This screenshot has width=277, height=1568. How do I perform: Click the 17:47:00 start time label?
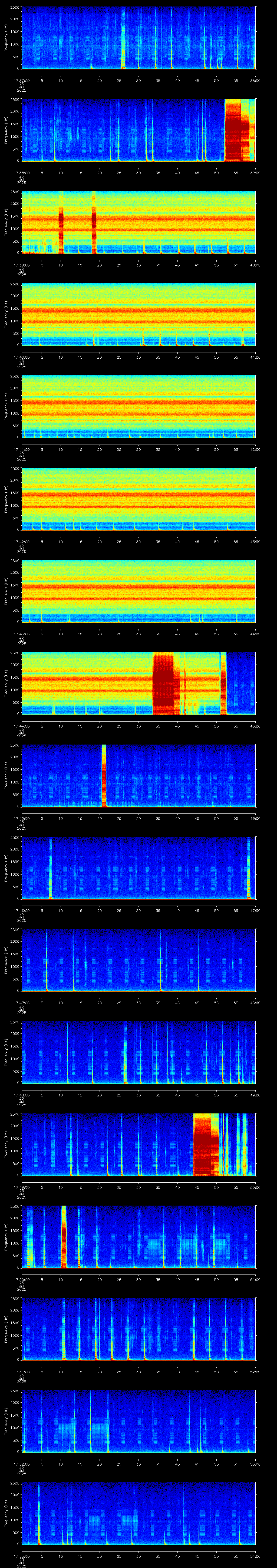pos(21,1003)
